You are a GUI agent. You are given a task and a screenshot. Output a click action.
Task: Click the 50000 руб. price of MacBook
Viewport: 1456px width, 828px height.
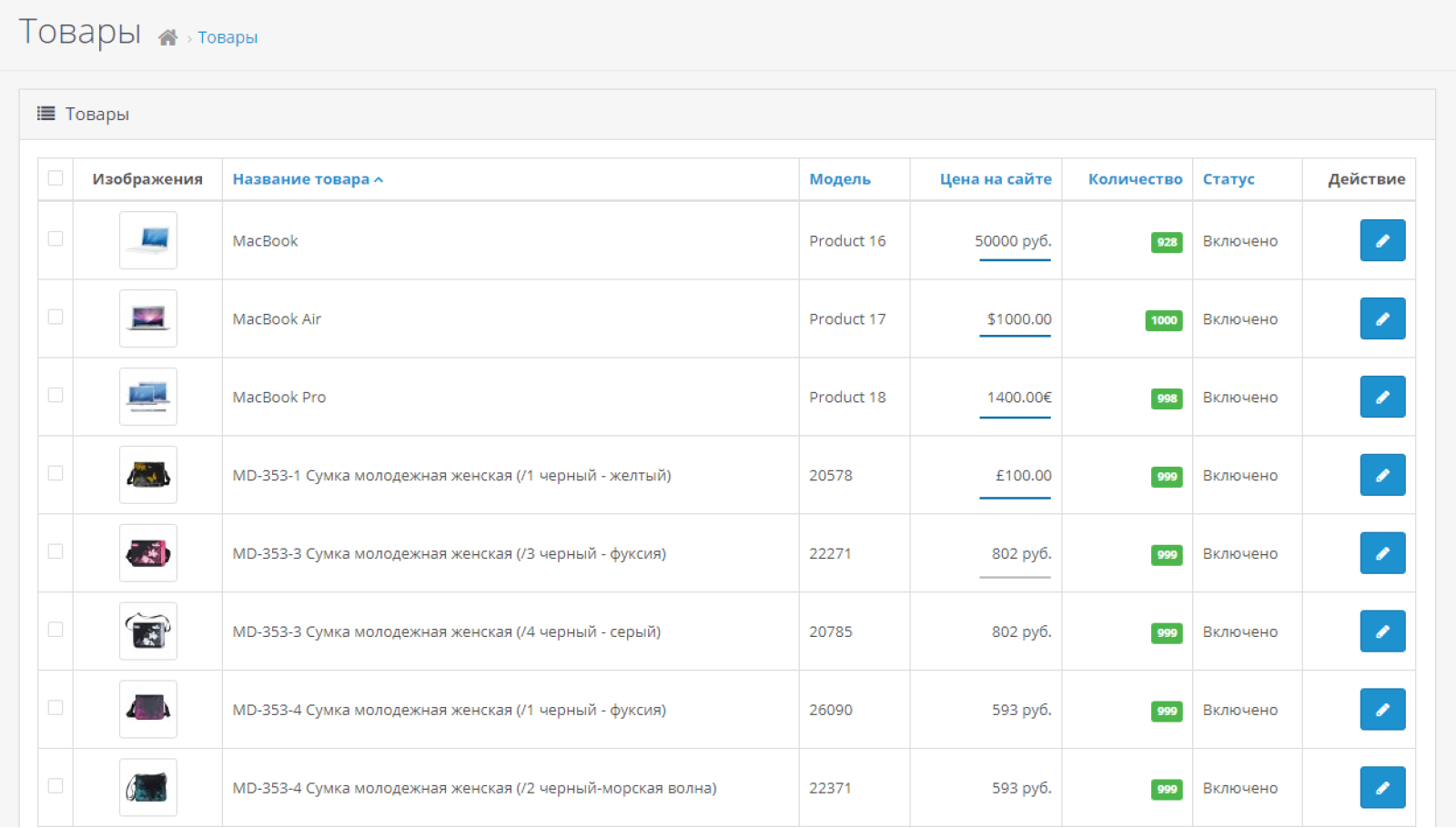pyautogui.click(x=1013, y=241)
